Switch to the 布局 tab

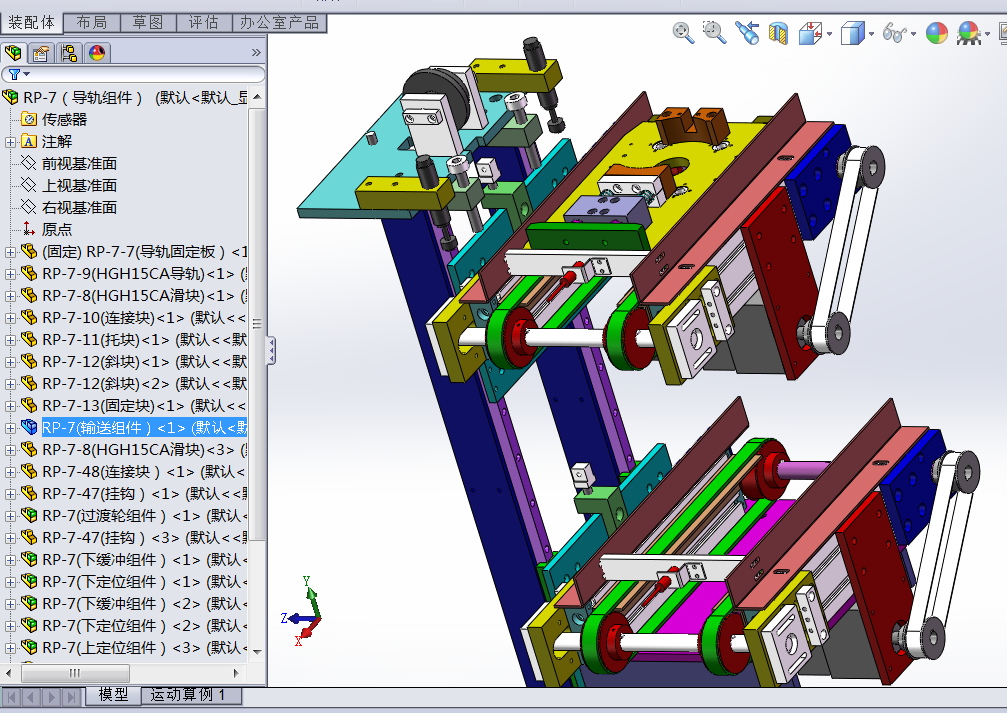click(x=92, y=23)
